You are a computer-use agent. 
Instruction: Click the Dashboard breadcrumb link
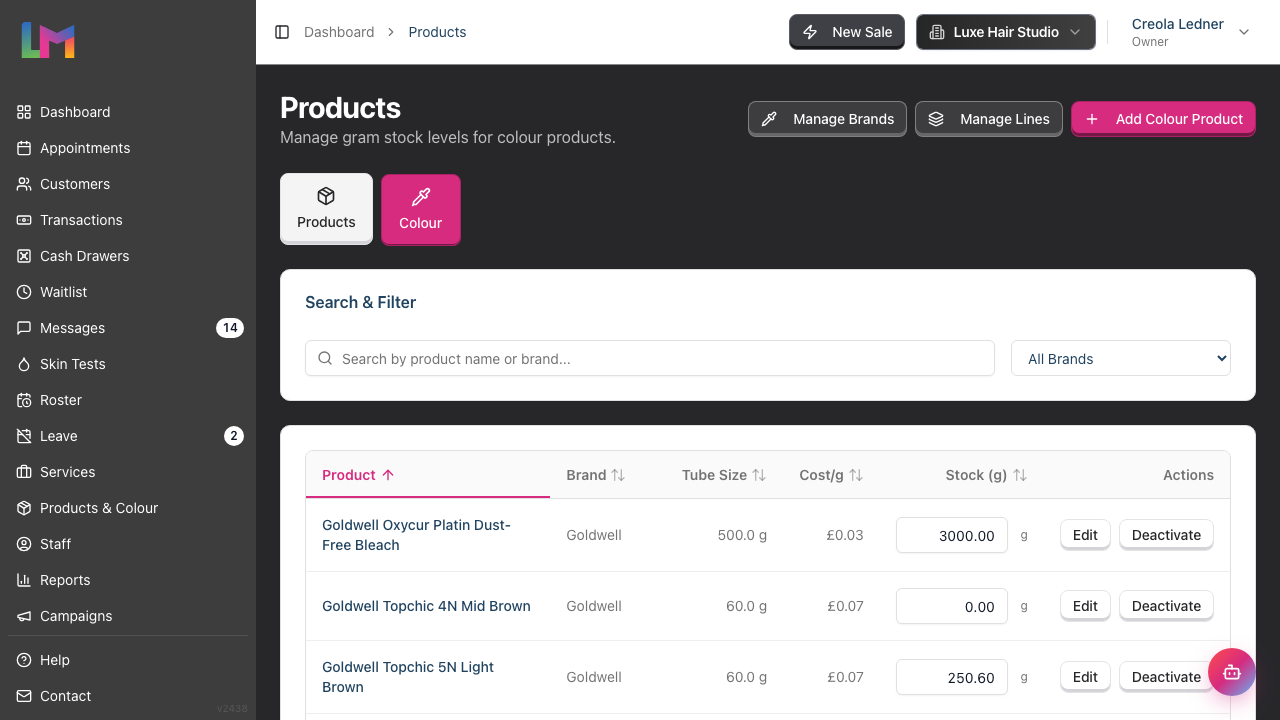(339, 32)
